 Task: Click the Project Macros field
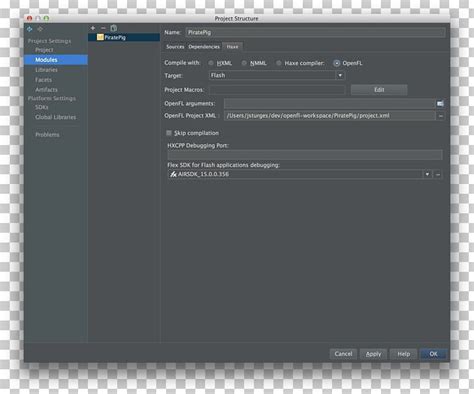click(277, 90)
